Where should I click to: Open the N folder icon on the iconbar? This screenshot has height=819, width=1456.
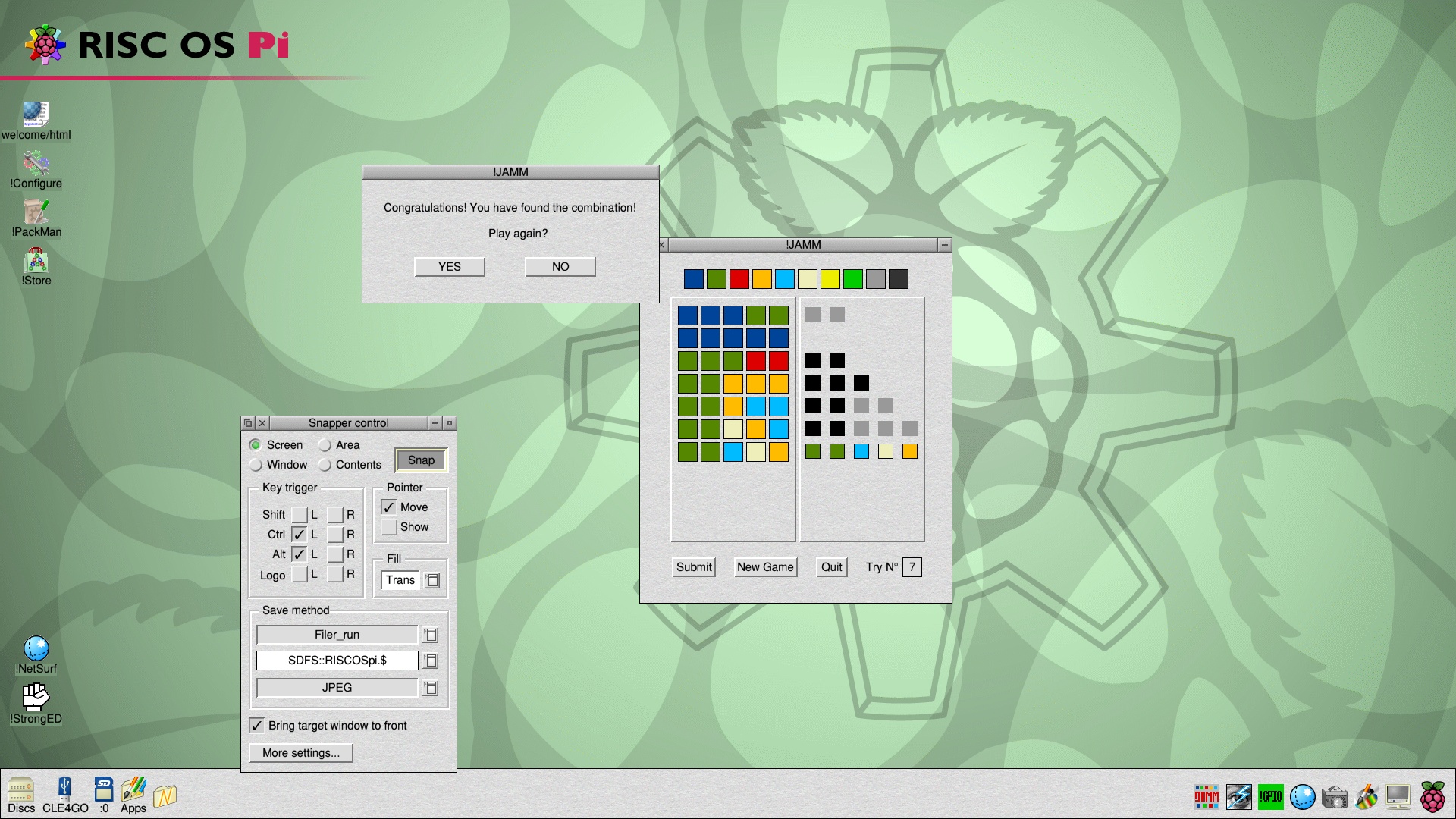coord(165,795)
